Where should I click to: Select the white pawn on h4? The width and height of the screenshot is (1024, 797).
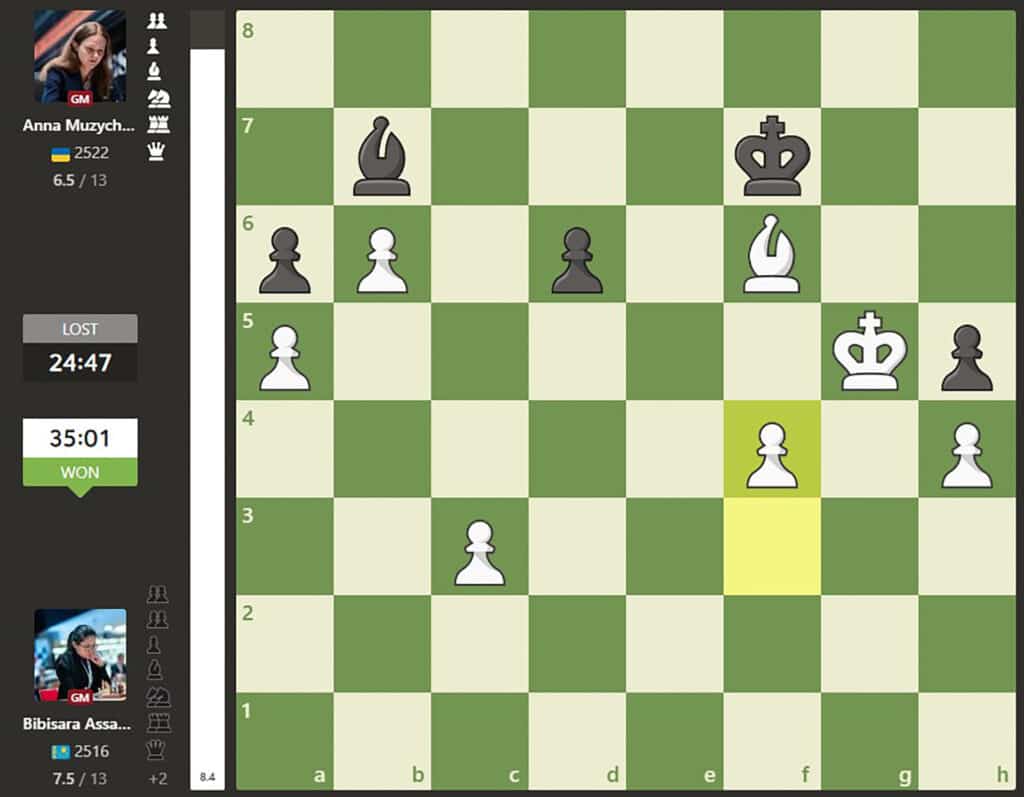coord(966,450)
